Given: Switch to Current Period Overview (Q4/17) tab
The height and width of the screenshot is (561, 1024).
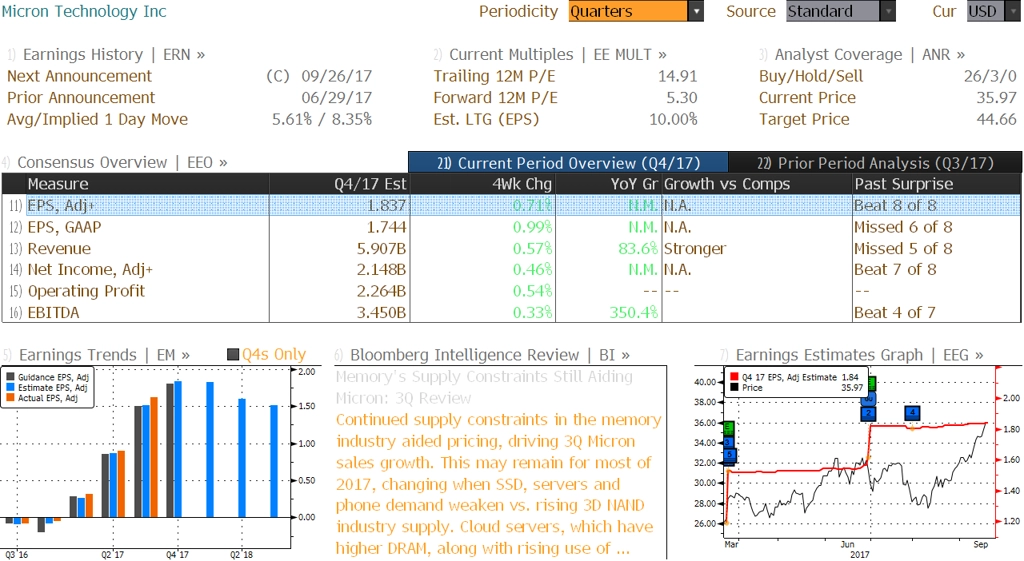Looking at the screenshot, I should coord(568,163).
